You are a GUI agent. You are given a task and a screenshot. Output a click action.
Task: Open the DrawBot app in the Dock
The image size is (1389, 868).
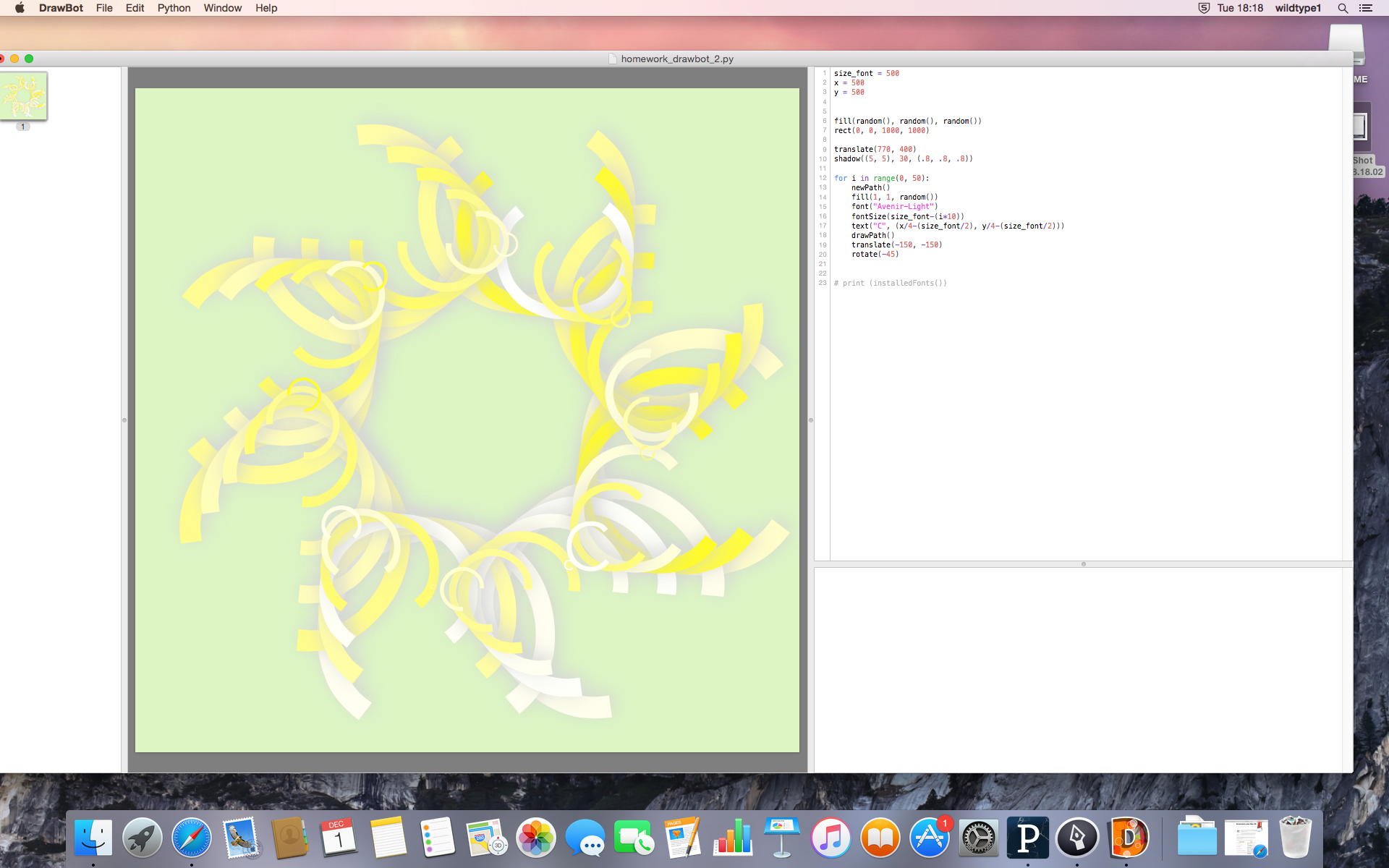pos(1128,838)
